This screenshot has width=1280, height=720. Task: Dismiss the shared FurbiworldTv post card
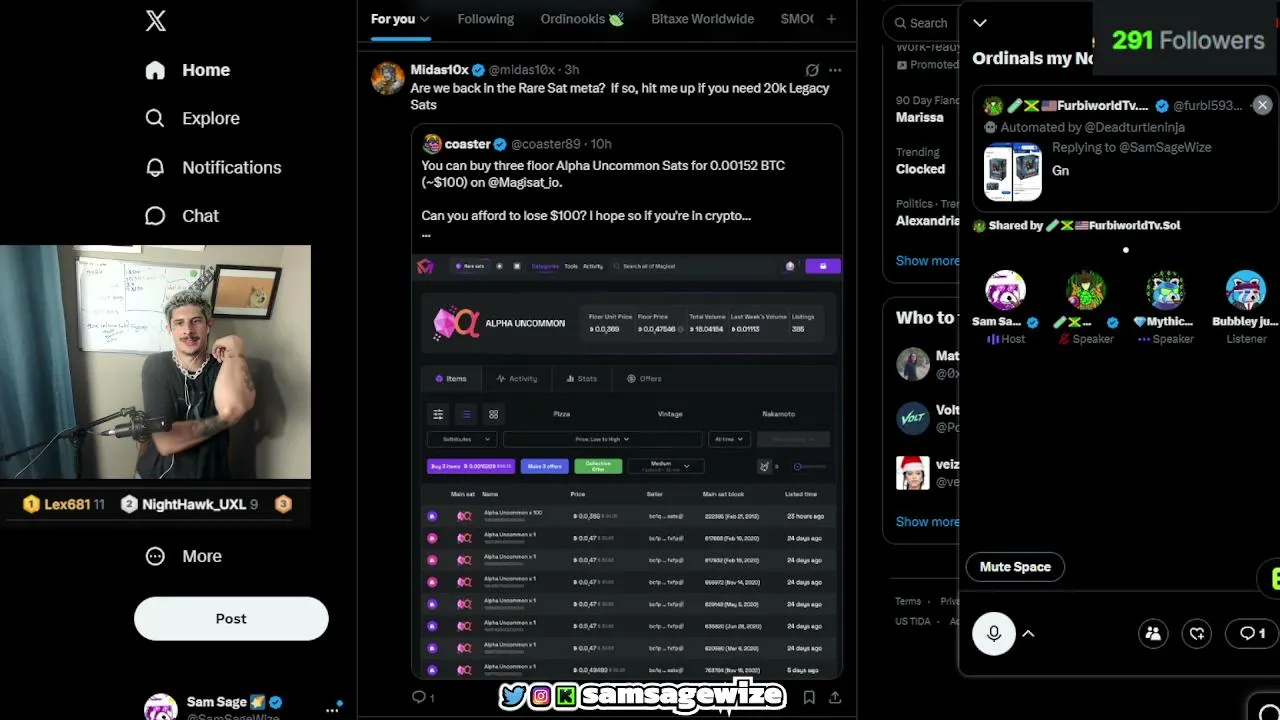coord(1262,105)
